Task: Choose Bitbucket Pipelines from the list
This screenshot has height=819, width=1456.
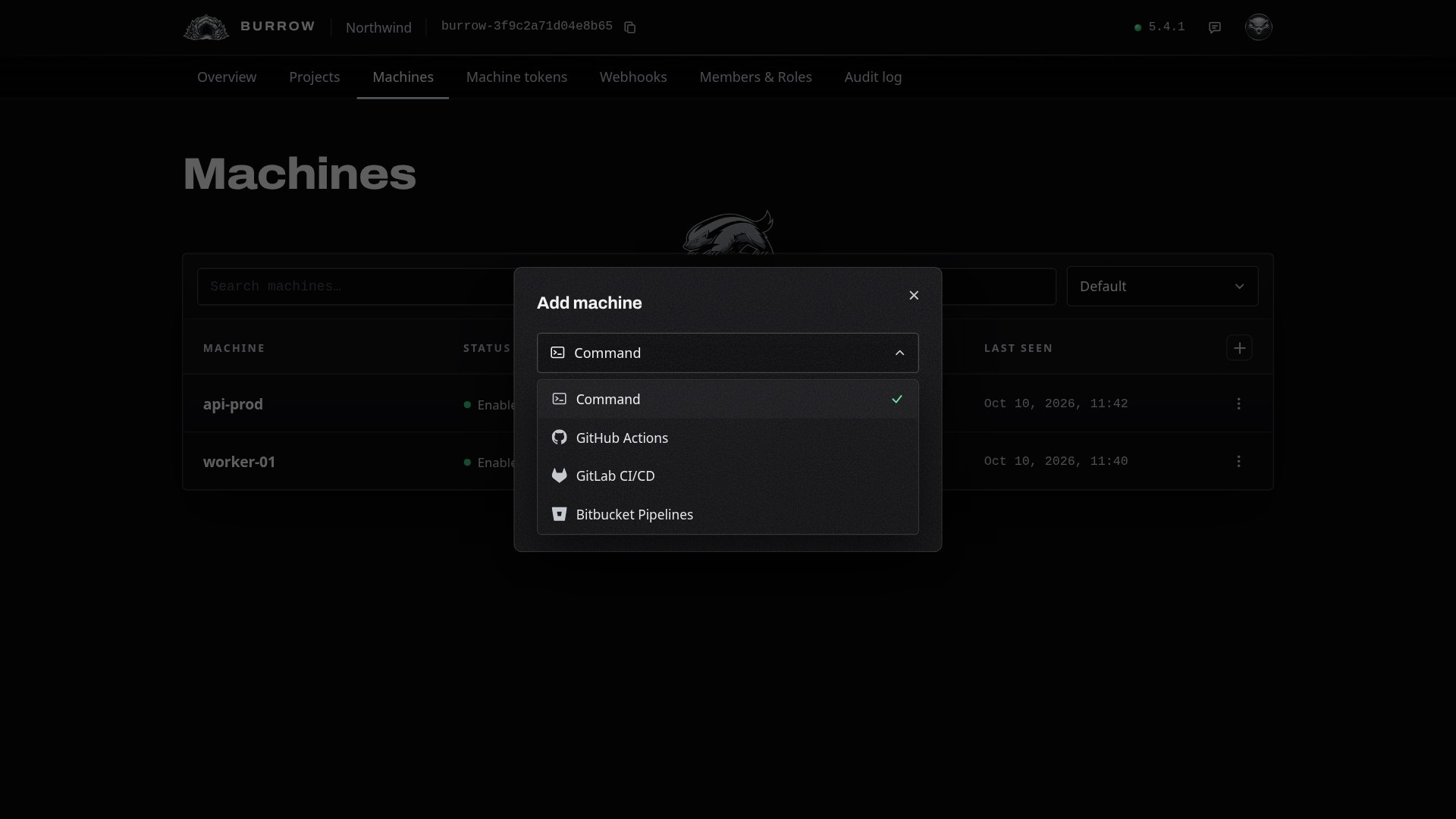Action: tap(727, 514)
